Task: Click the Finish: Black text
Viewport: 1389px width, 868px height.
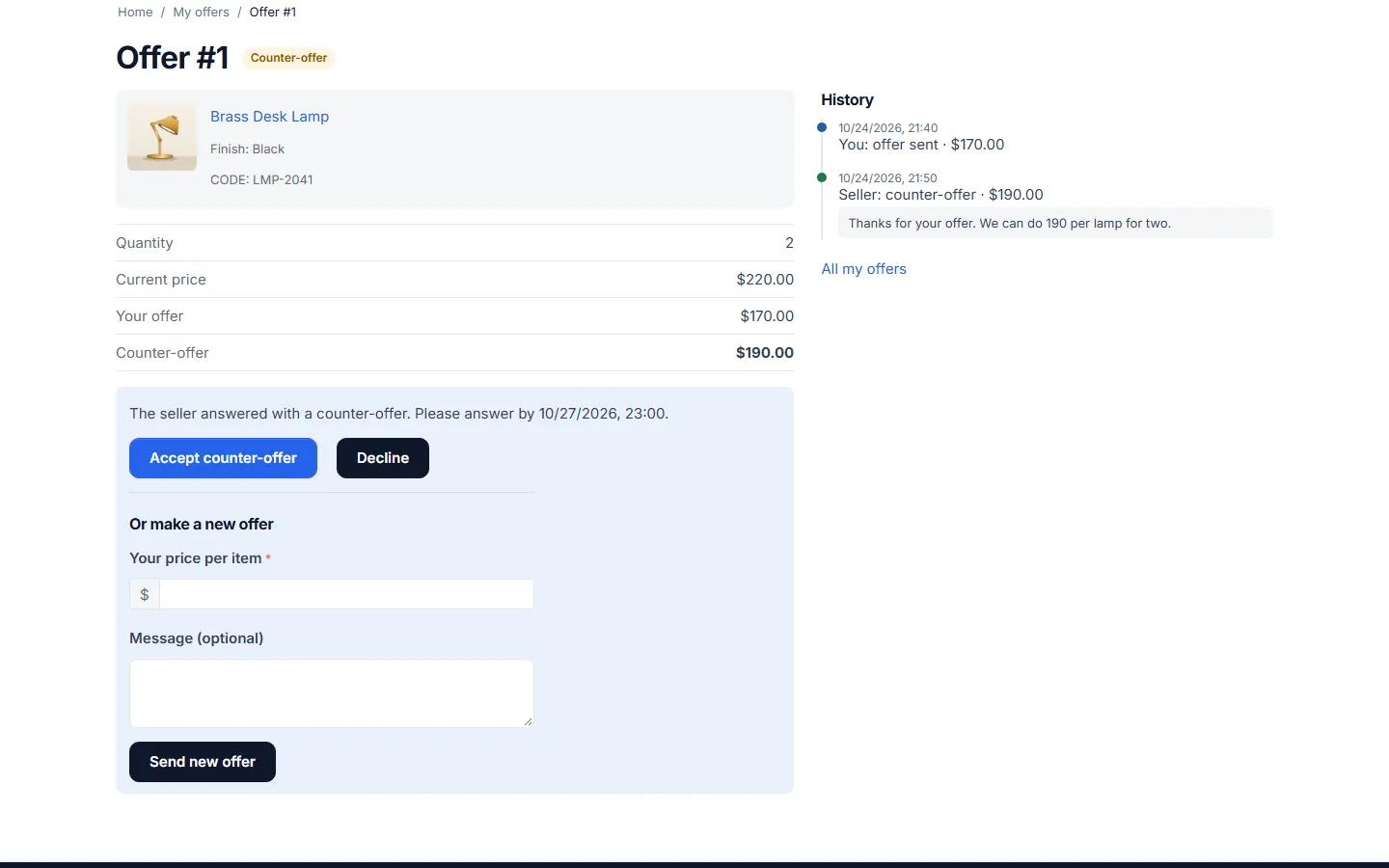Action: click(x=247, y=149)
